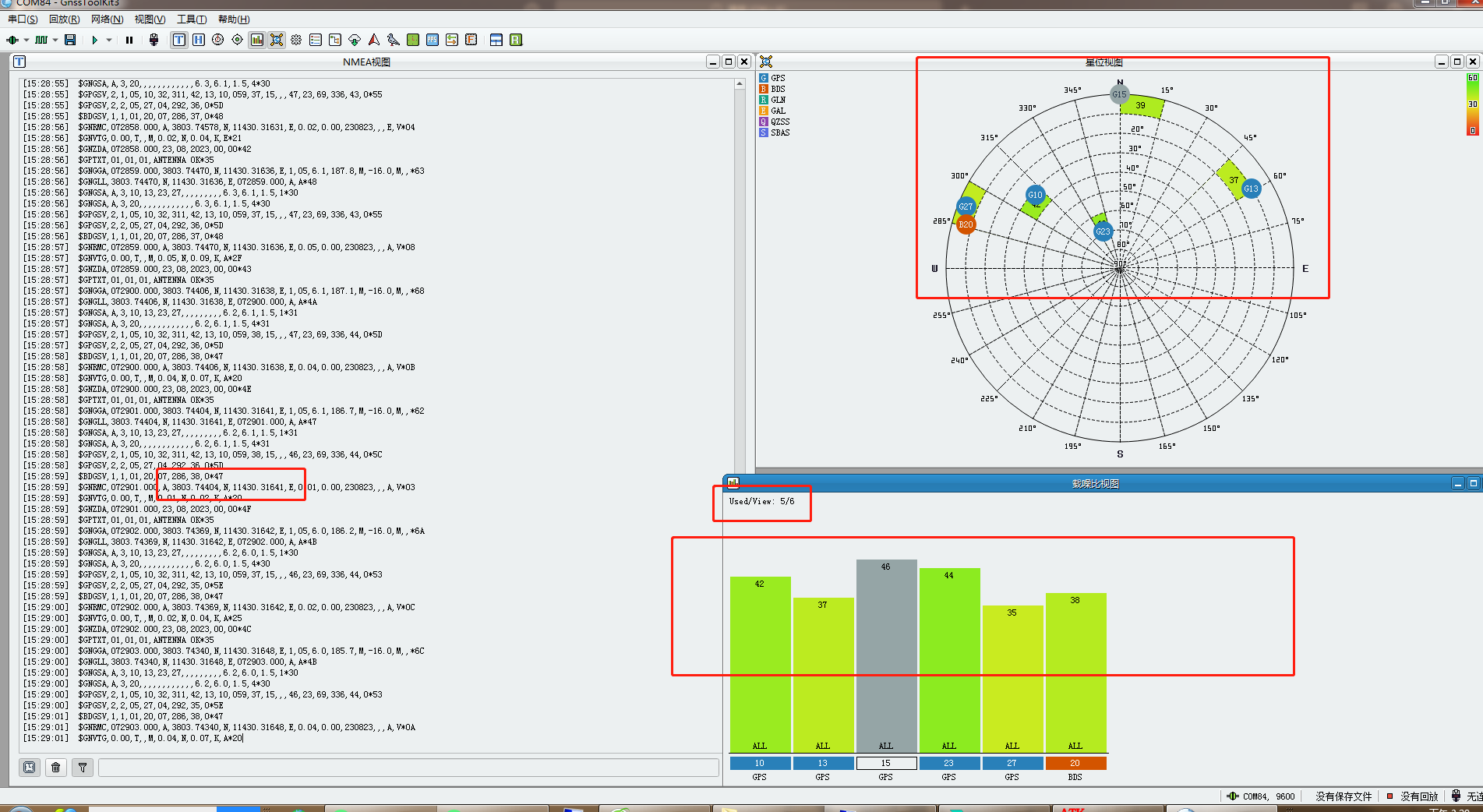Expand the baud rate dropdown arrow
Viewport: 1483px width, 812px height.
(55, 40)
